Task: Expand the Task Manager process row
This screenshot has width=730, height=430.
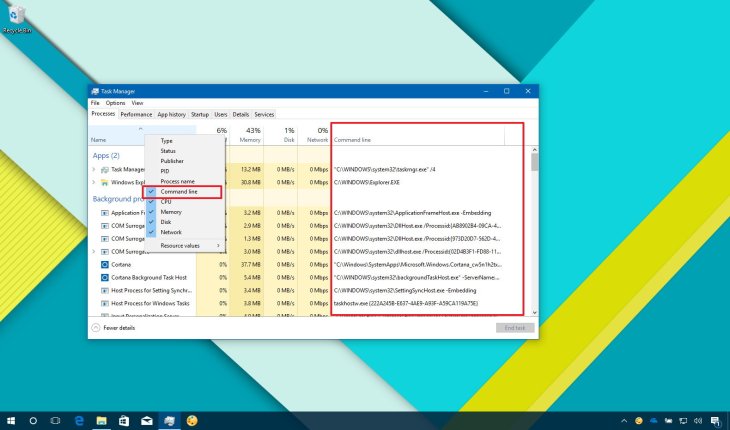Action: 94,169
